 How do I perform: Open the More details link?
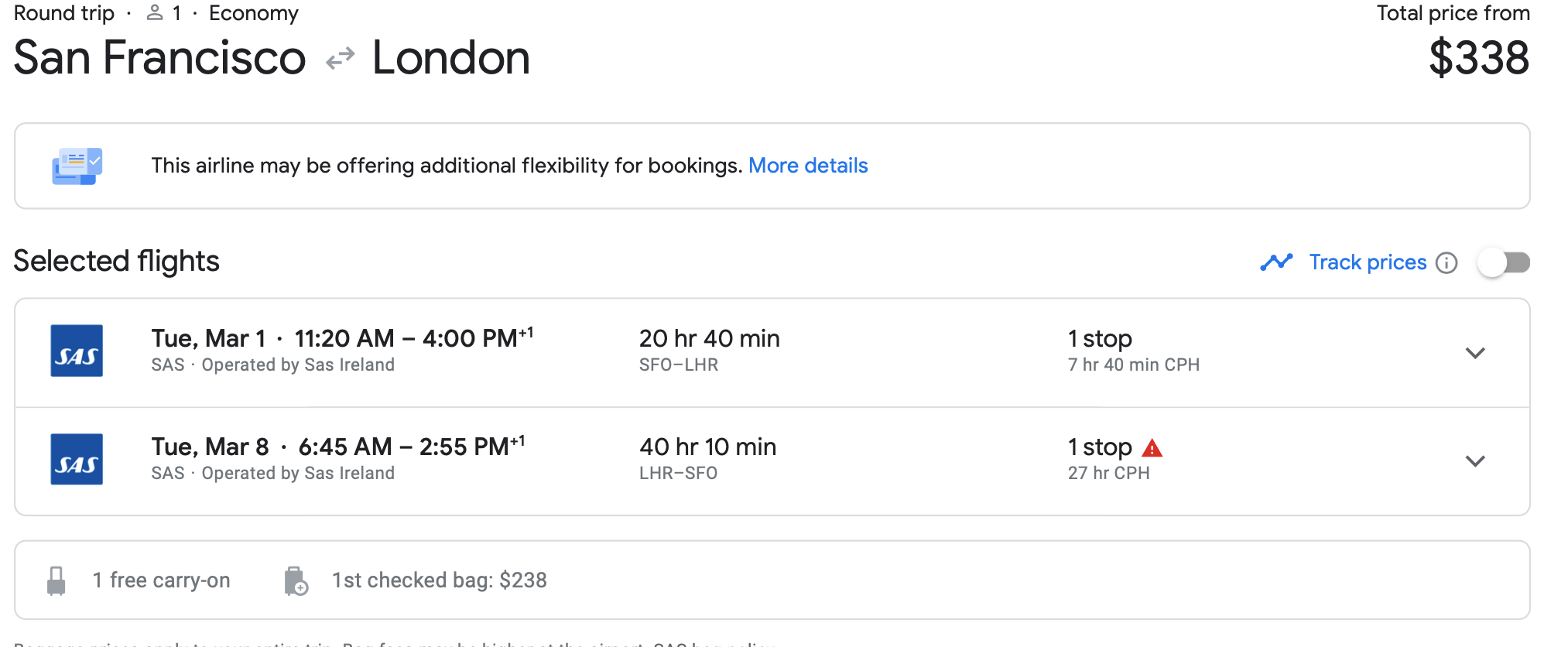[x=807, y=166]
